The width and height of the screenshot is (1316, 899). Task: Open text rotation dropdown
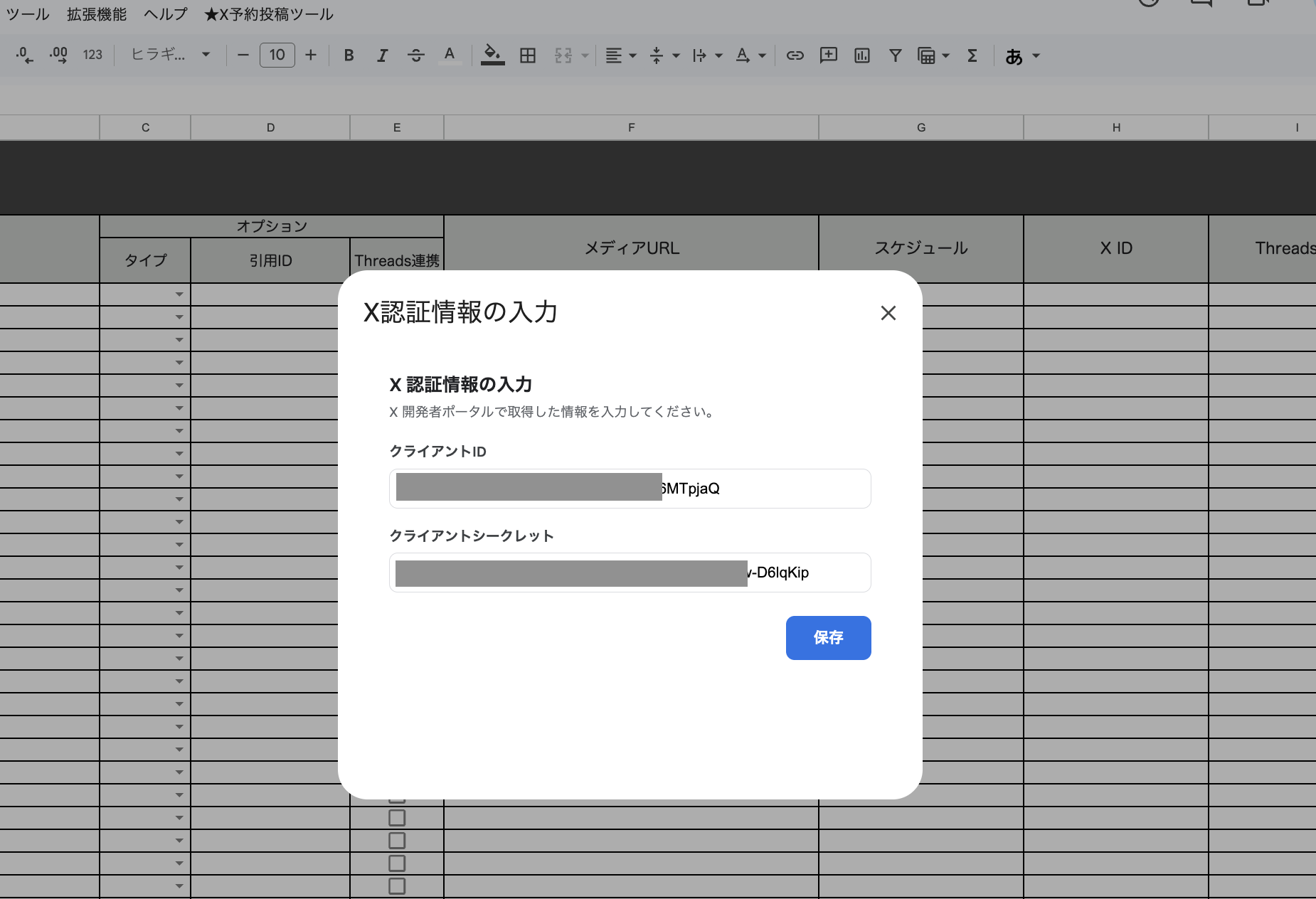[x=750, y=55]
